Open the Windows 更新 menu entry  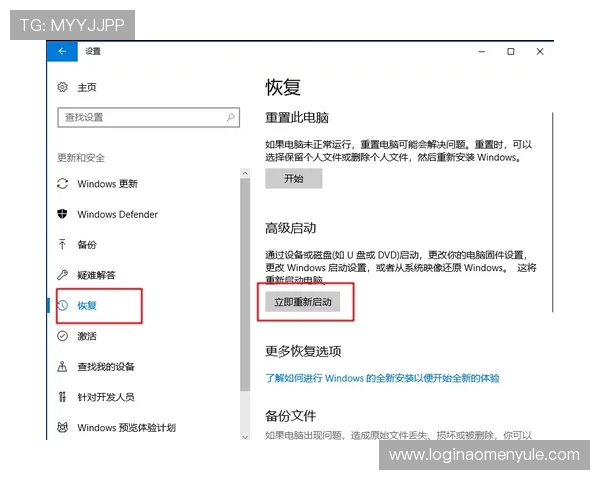coord(107,184)
